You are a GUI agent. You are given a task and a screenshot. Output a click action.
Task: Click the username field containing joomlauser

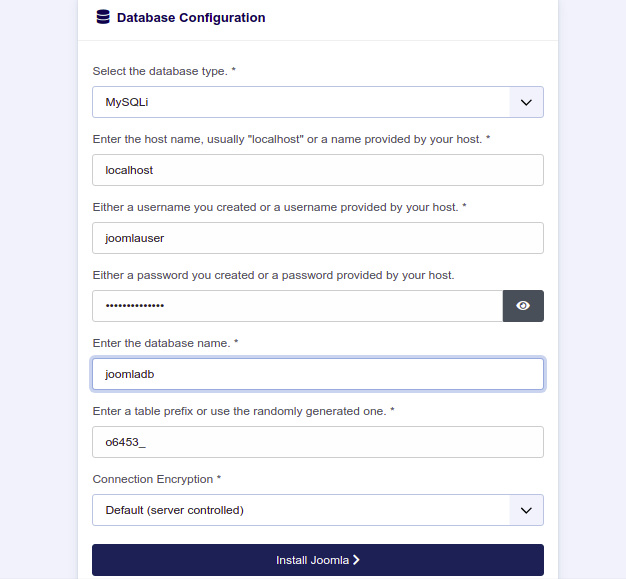tap(317, 238)
